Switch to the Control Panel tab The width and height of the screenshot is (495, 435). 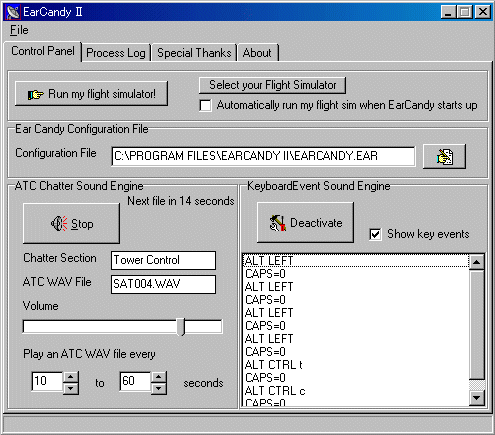[43, 51]
